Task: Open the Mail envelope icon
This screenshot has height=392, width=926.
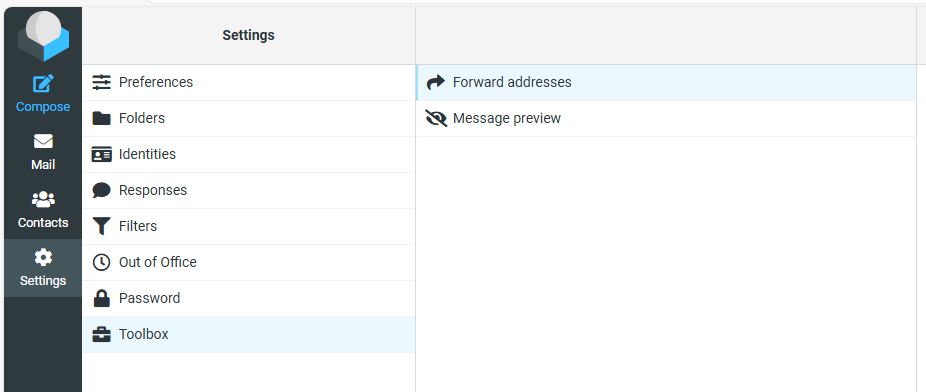Action: point(43,142)
